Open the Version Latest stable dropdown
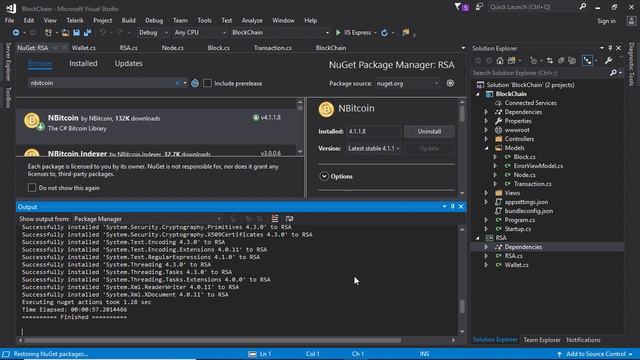This screenshot has height=360, width=640. point(373,149)
